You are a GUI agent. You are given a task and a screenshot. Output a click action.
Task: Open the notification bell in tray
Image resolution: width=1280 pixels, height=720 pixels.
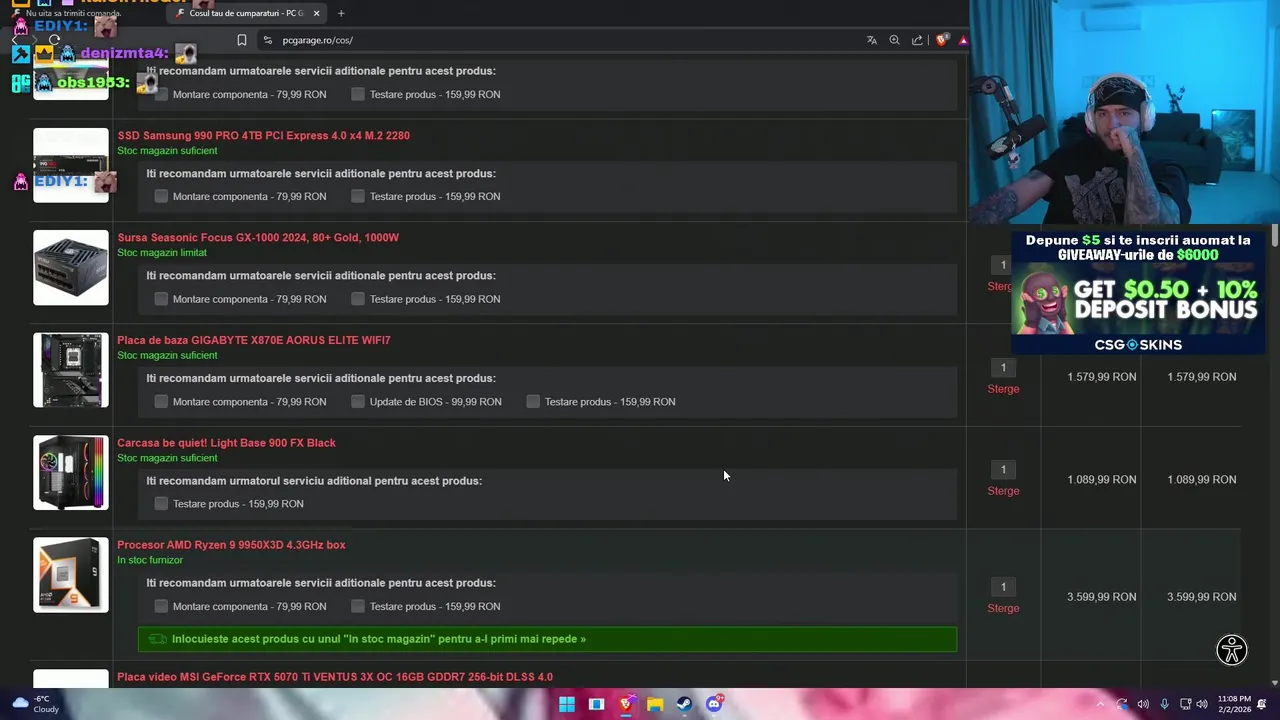pyautogui.click(x=1262, y=704)
